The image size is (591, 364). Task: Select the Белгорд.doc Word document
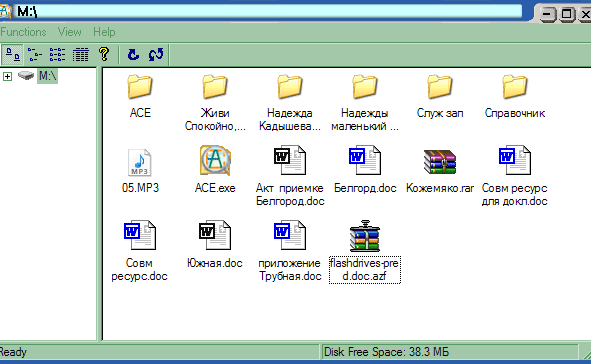tap(365, 170)
